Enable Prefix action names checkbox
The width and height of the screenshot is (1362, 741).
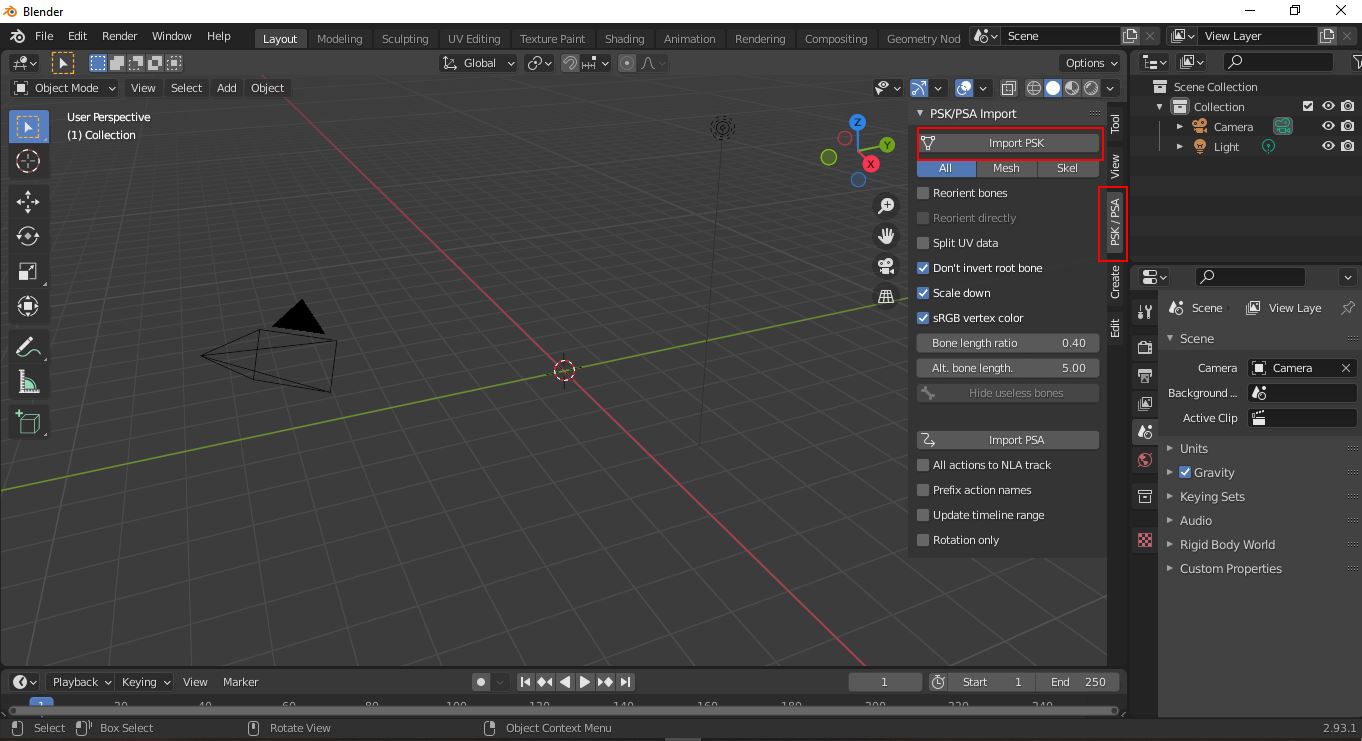[x=923, y=490]
